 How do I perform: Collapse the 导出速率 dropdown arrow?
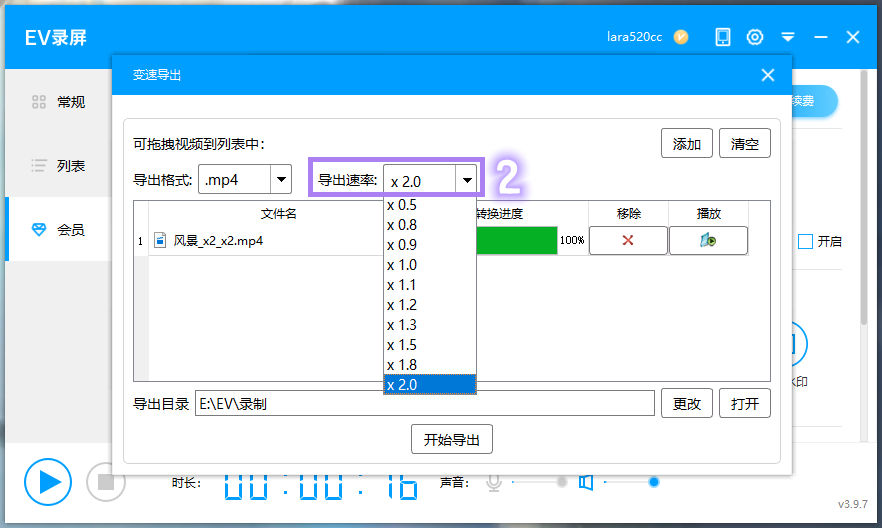pos(467,180)
